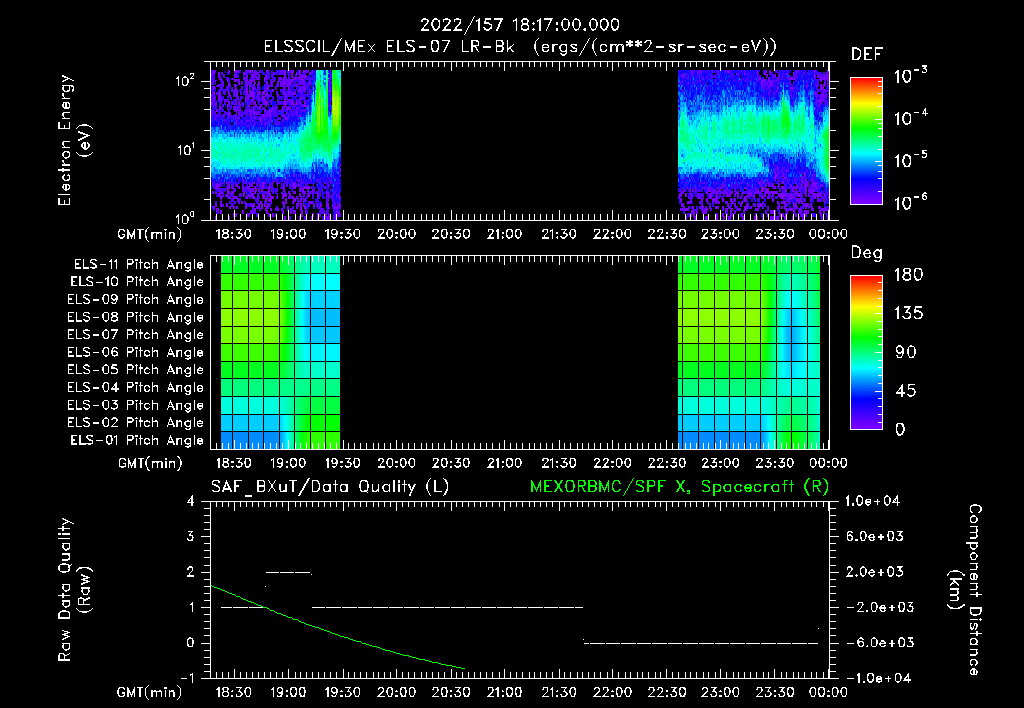Select the ELS-07 Pitch Angle row label
This screenshot has width=1024, height=708.
[x=136, y=334]
